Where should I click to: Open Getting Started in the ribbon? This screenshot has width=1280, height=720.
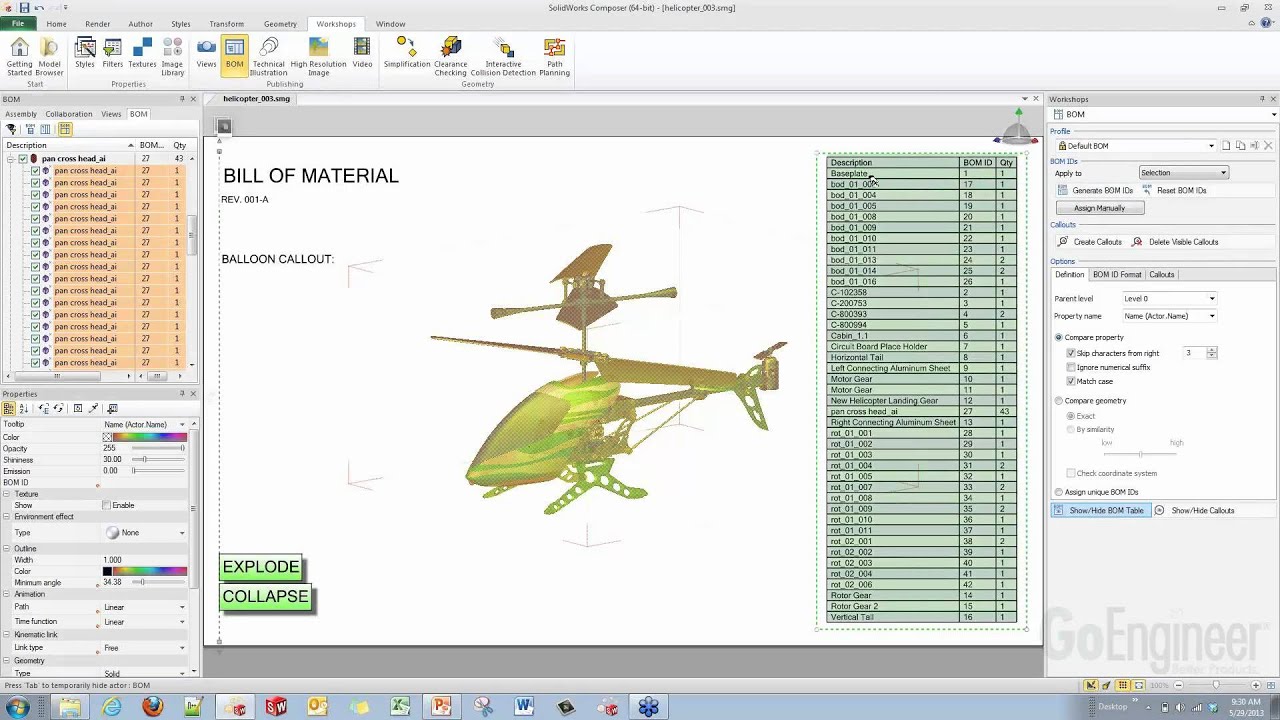19,57
